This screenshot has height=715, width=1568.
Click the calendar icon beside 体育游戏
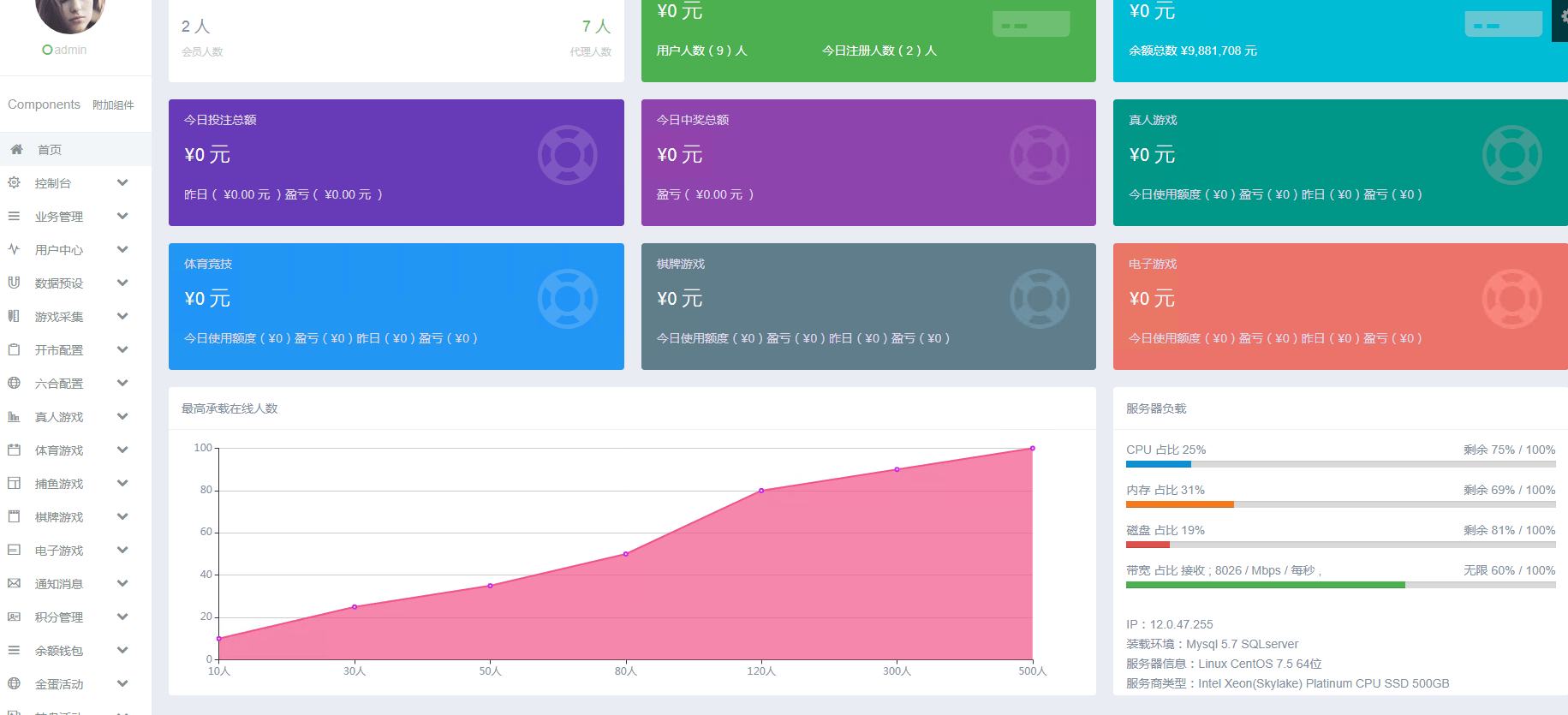pos(14,450)
